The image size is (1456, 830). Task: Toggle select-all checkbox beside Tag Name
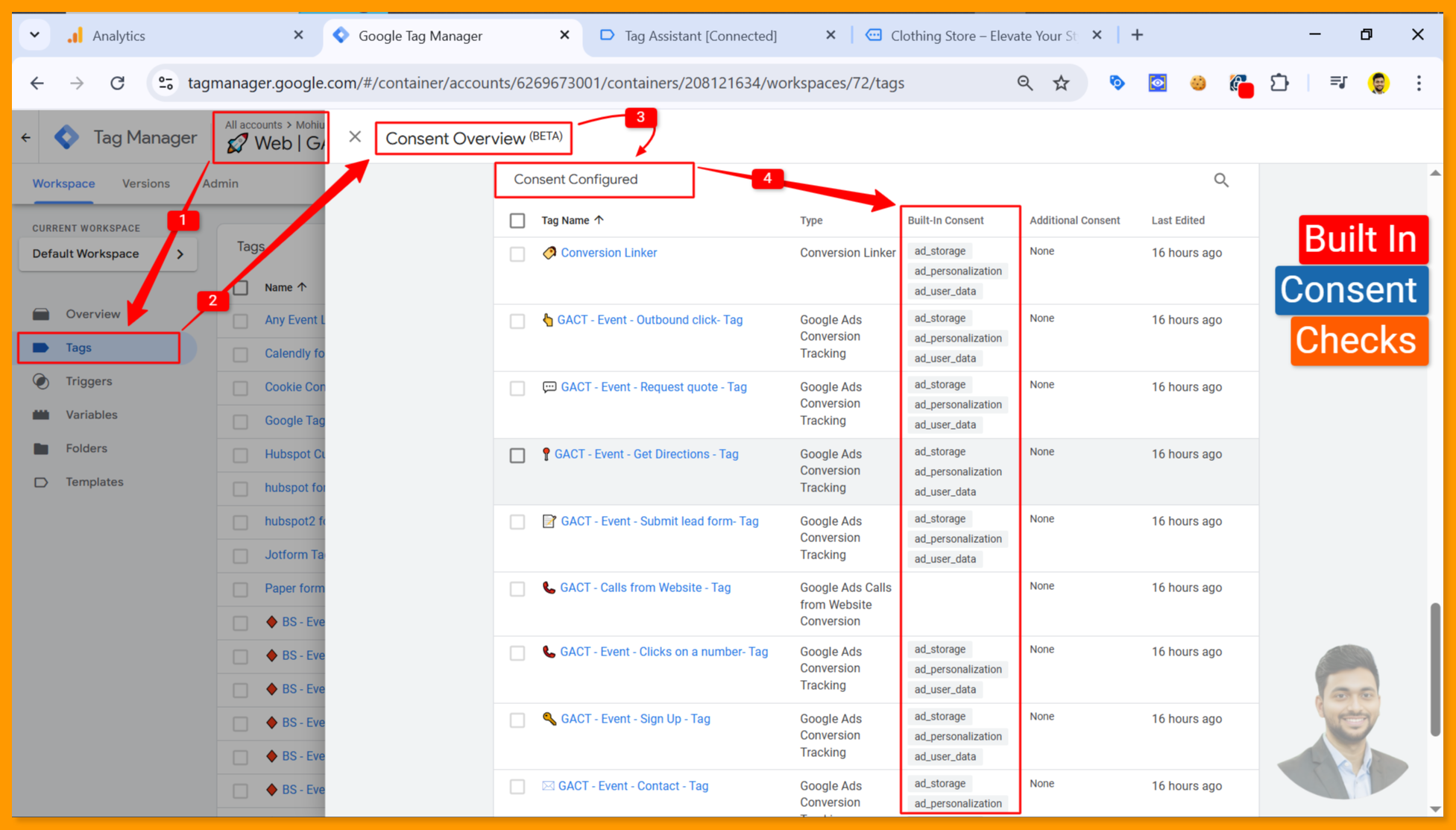click(x=517, y=221)
